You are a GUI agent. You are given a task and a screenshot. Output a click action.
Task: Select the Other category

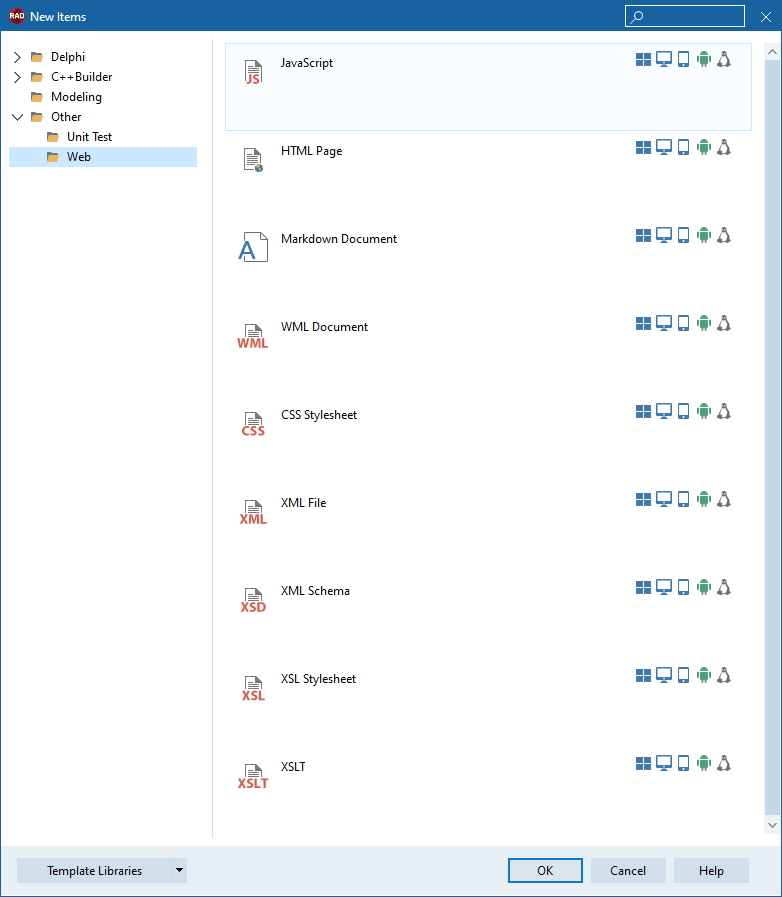[x=66, y=117]
